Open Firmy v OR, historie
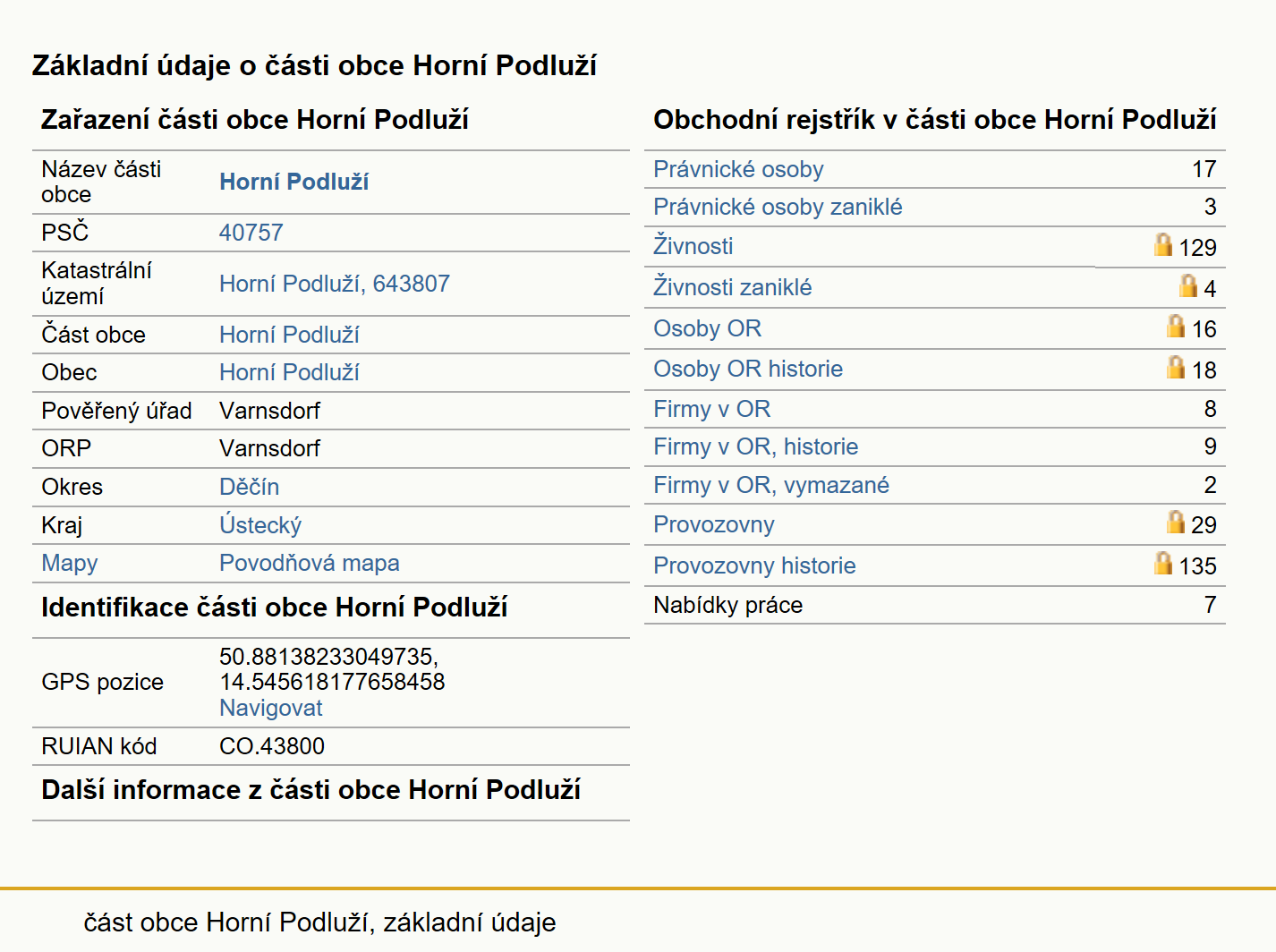Image resolution: width=1276 pixels, height=952 pixels. (755, 446)
